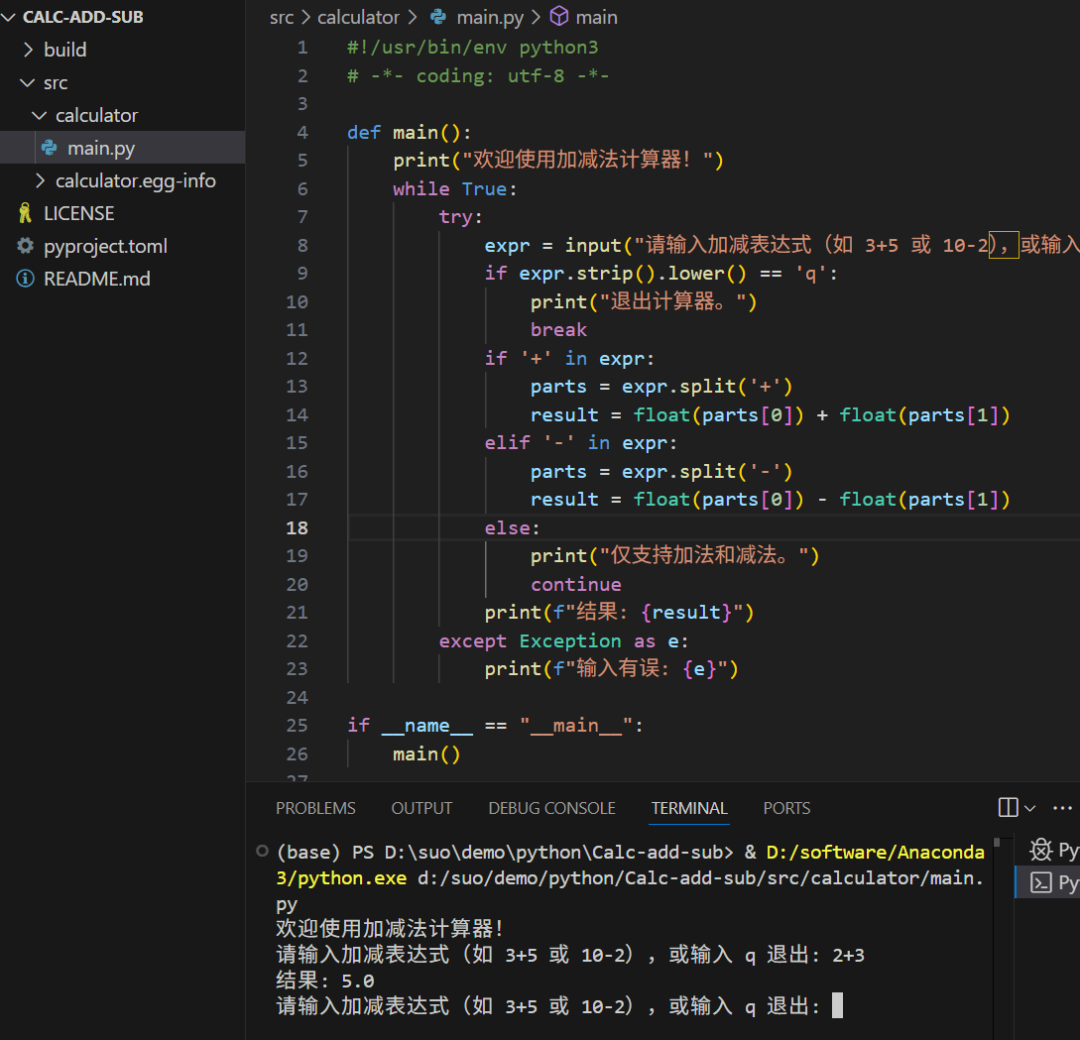
Task: Click the shebang comment on line 1
Action: (472, 48)
